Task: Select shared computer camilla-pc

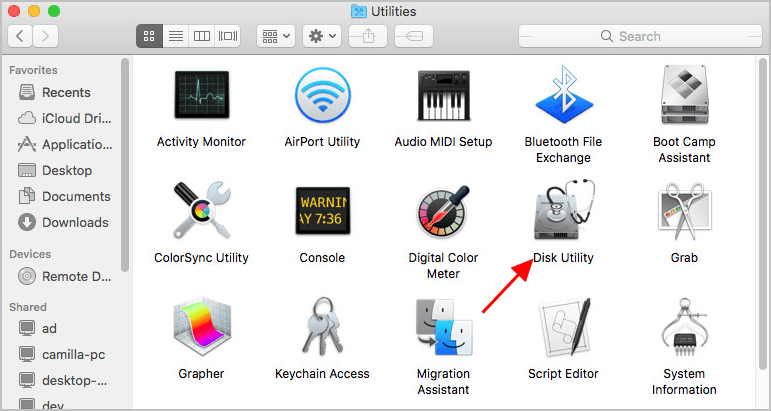Action: pyautogui.click(x=63, y=354)
